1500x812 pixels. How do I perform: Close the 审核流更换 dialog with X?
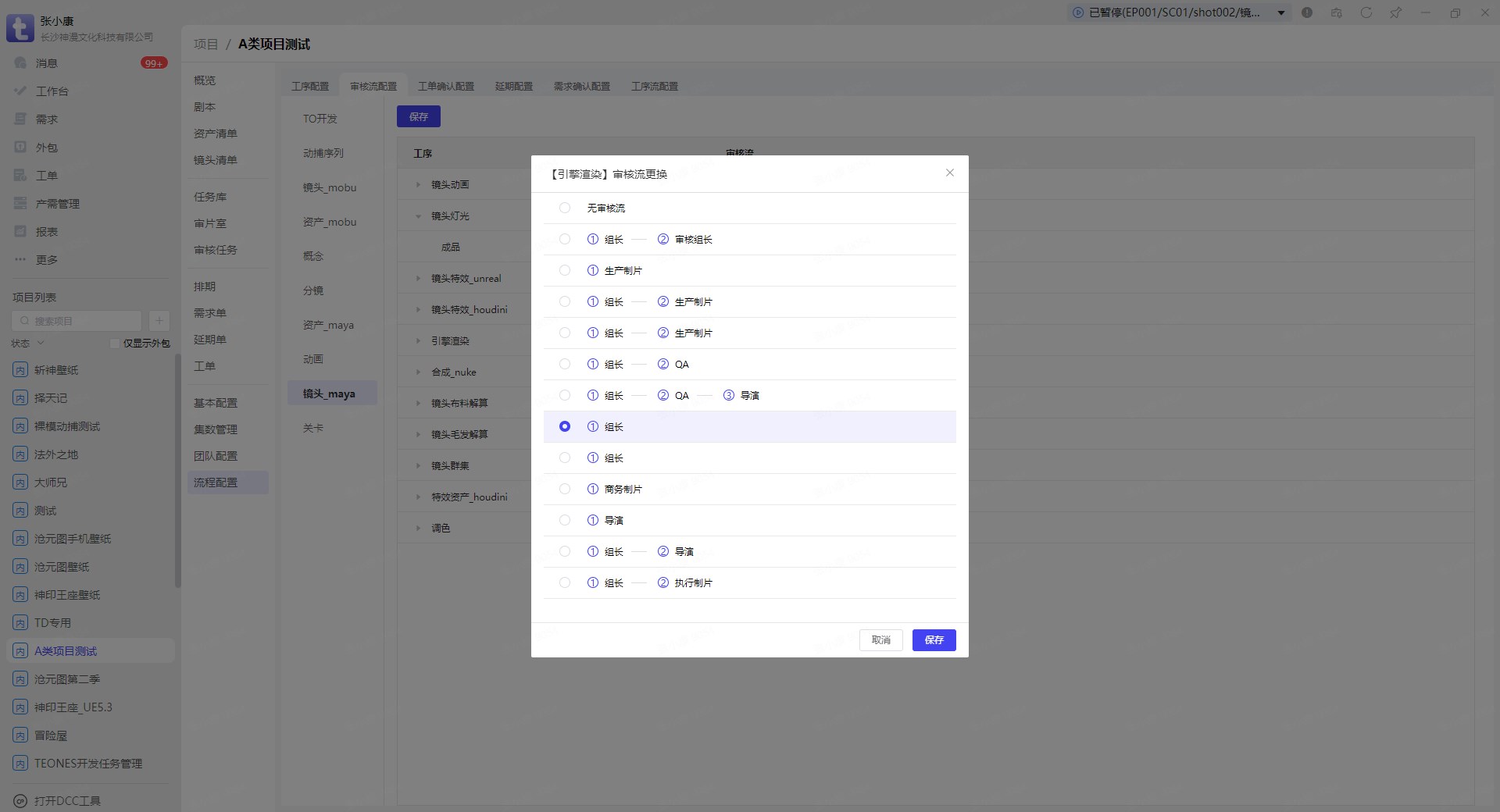coord(949,173)
